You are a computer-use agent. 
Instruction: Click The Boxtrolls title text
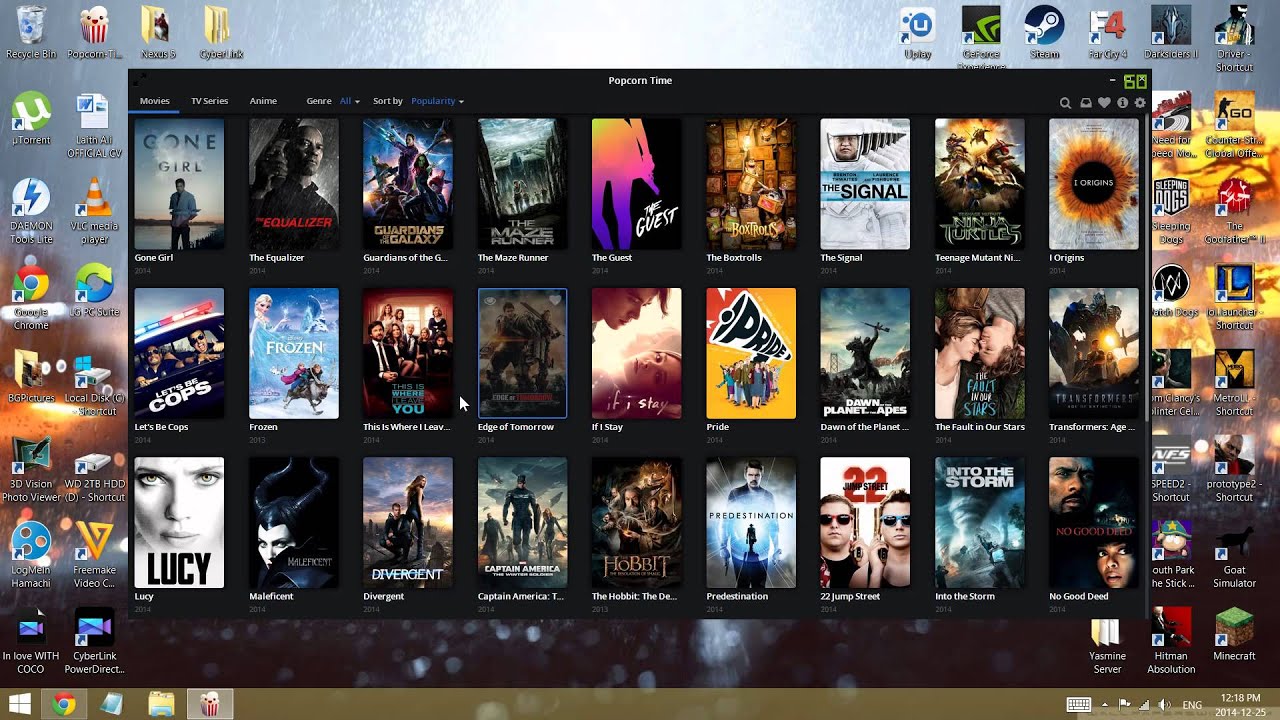tap(734, 258)
